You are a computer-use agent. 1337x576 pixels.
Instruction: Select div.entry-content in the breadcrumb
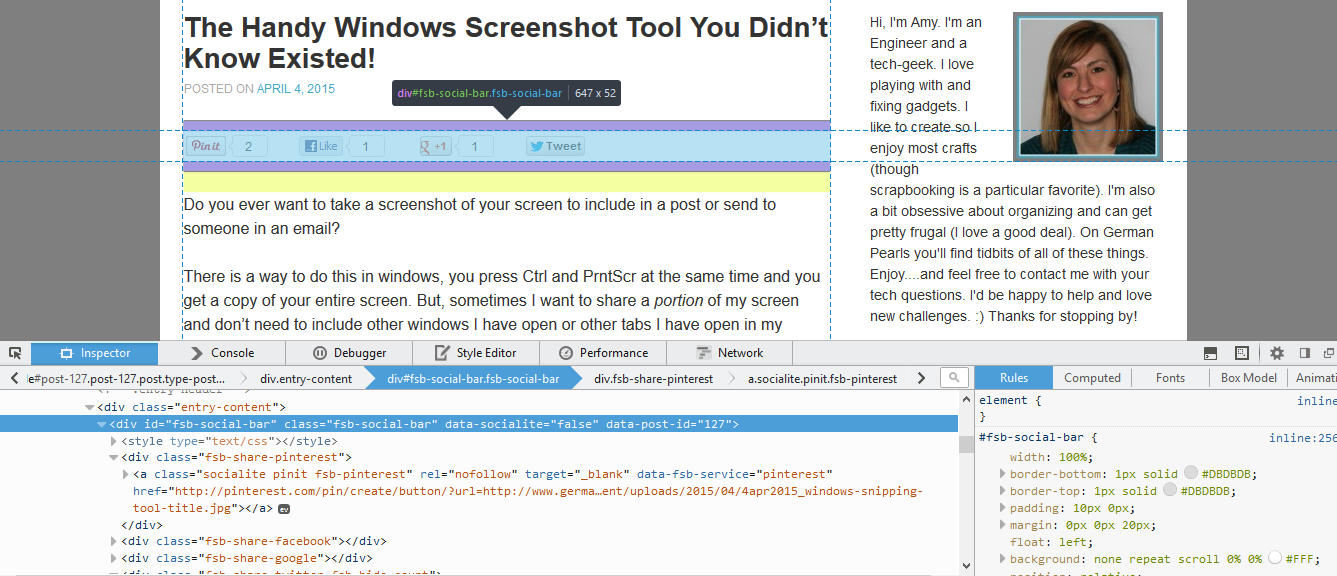(x=306, y=379)
